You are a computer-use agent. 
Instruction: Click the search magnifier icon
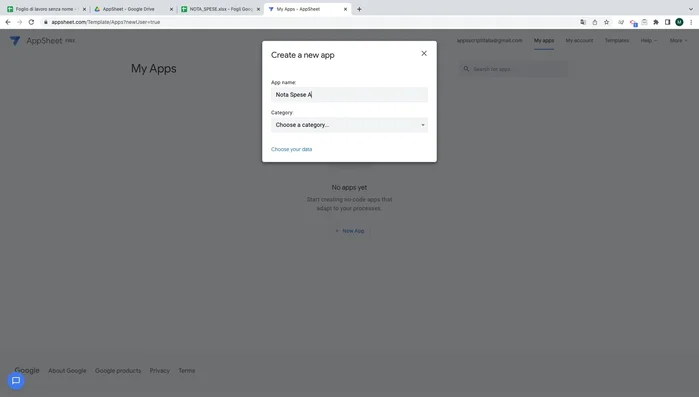466,69
